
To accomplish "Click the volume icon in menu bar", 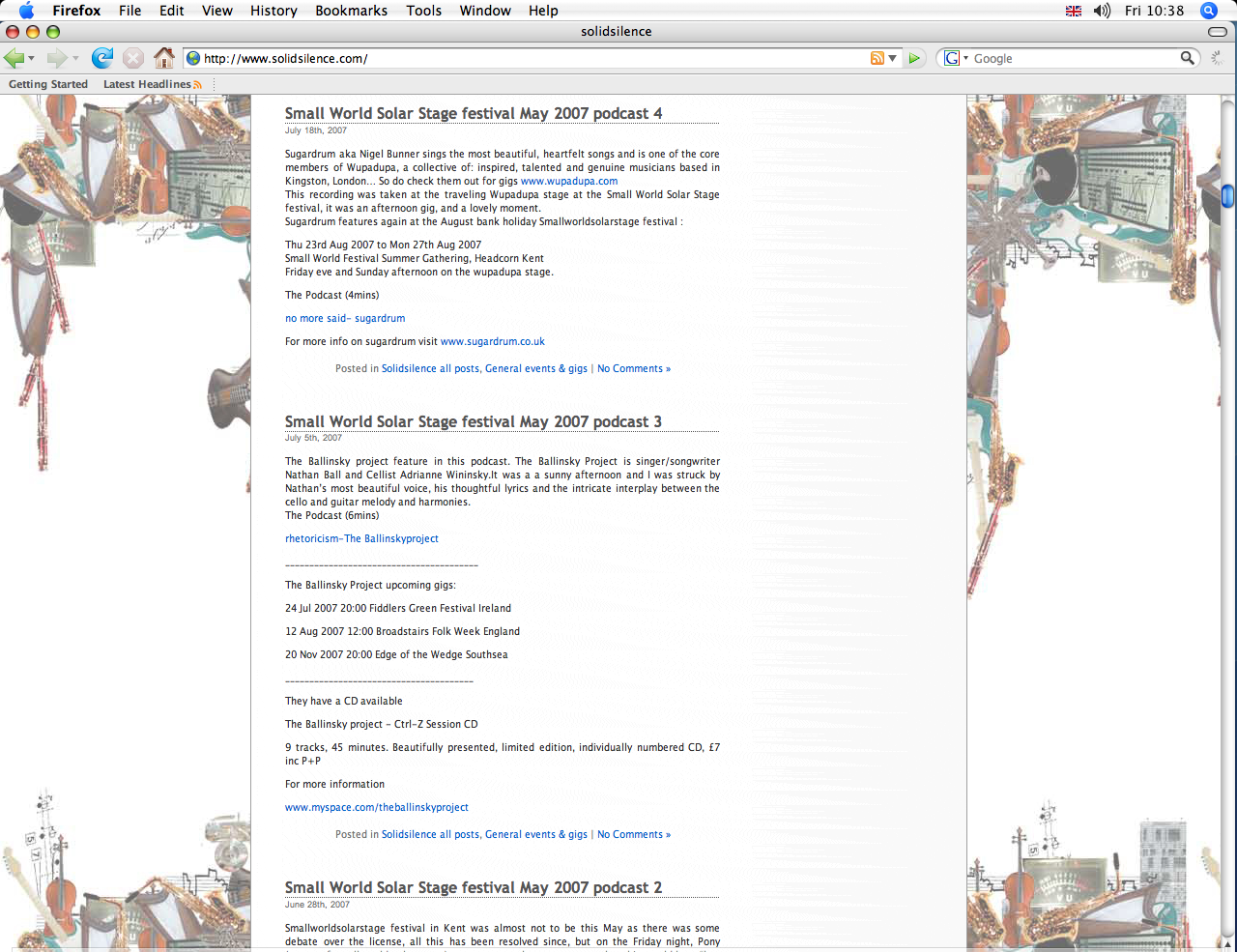I will pyautogui.click(x=1102, y=11).
